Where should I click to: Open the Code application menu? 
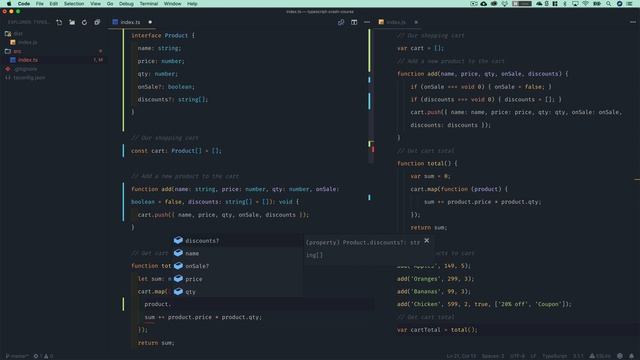point(24,4)
